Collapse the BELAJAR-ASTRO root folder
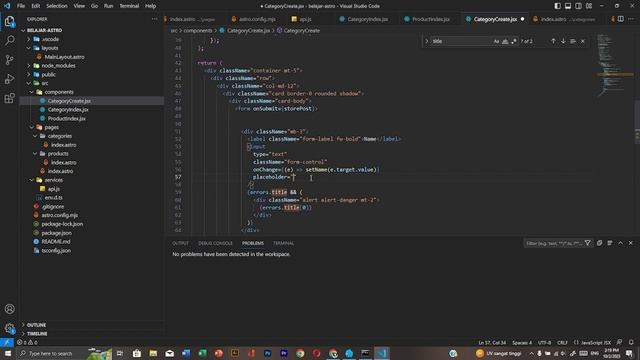This screenshot has width=640, height=360. (44, 30)
